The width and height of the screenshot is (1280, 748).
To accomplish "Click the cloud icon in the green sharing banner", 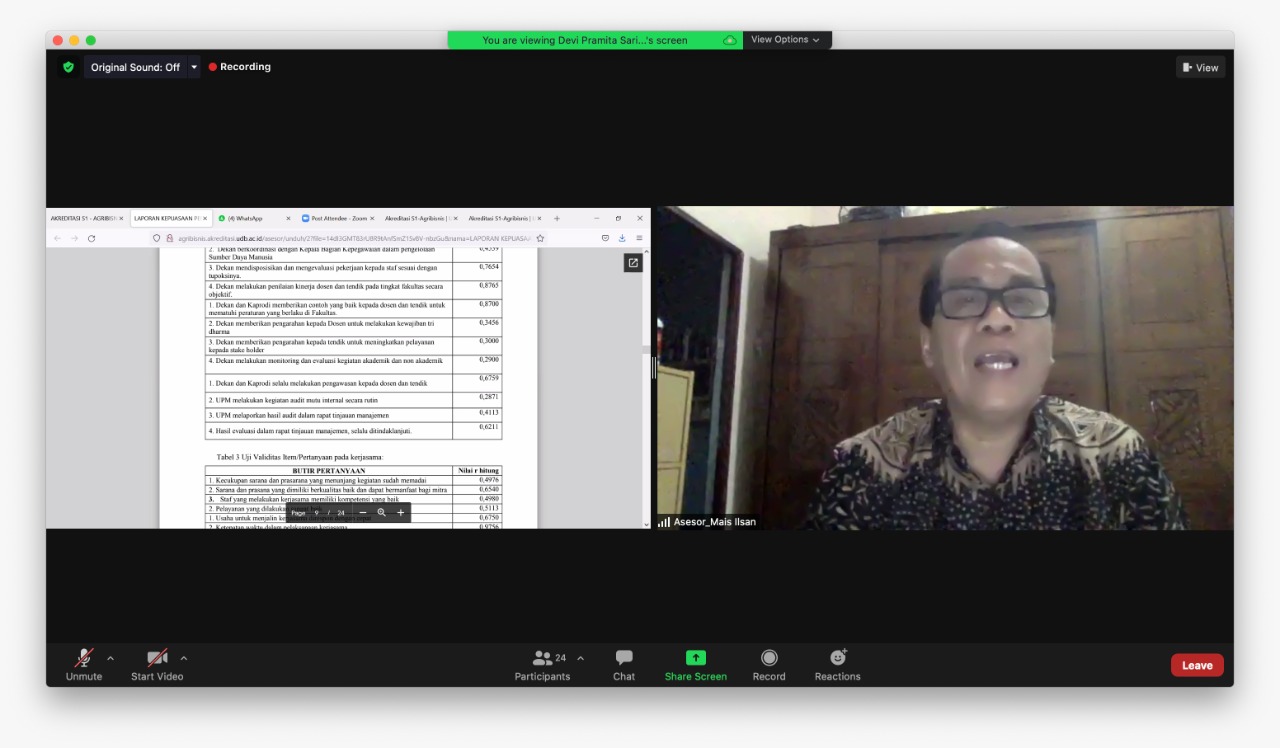I will coord(730,40).
